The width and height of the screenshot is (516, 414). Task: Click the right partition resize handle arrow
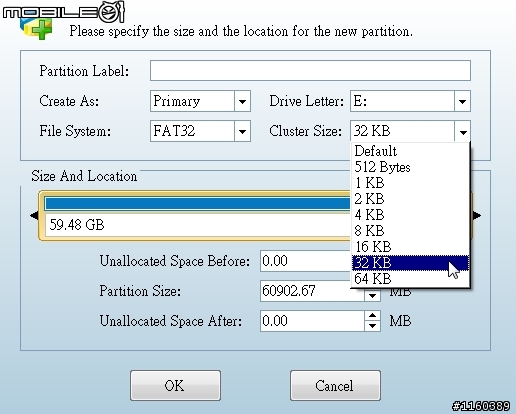tap(477, 215)
